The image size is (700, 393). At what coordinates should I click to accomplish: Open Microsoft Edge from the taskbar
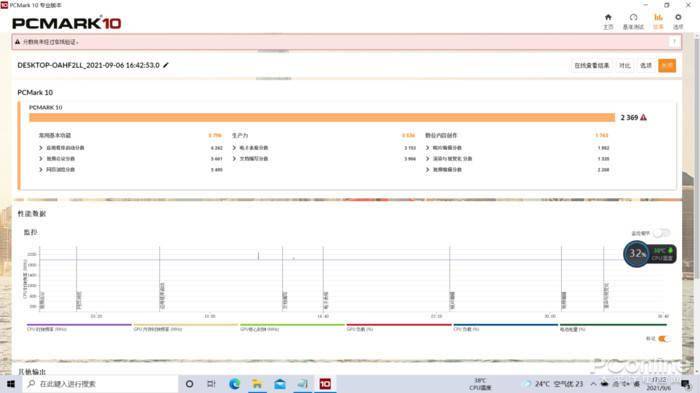234,384
